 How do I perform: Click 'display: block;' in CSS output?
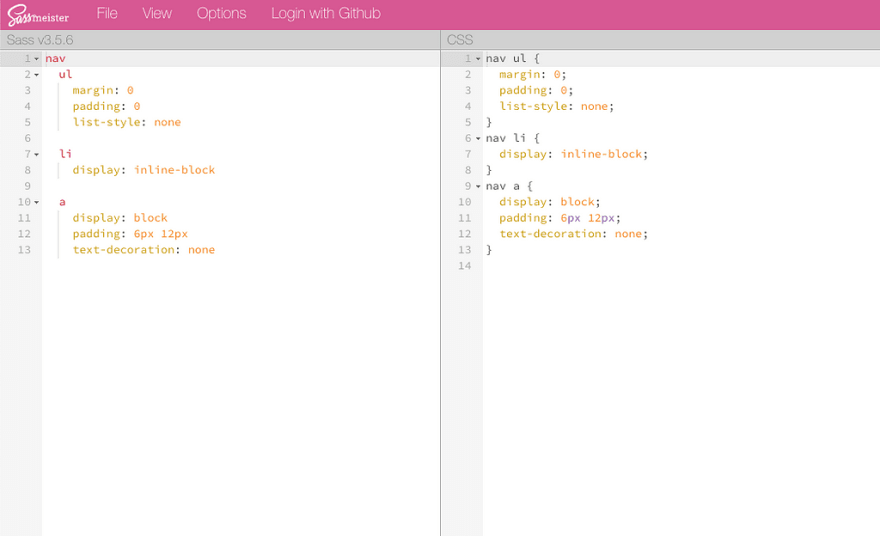pyautogui.click(x=550, y=202)
